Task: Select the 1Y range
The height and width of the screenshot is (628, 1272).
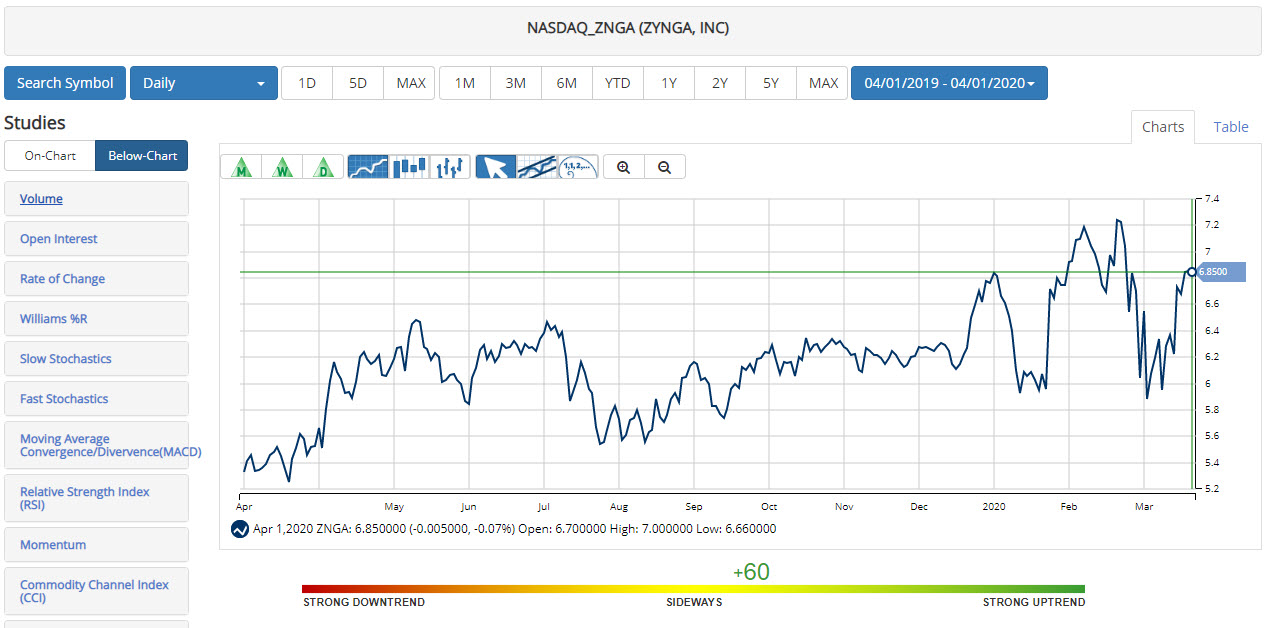Action: pos(669,83)
